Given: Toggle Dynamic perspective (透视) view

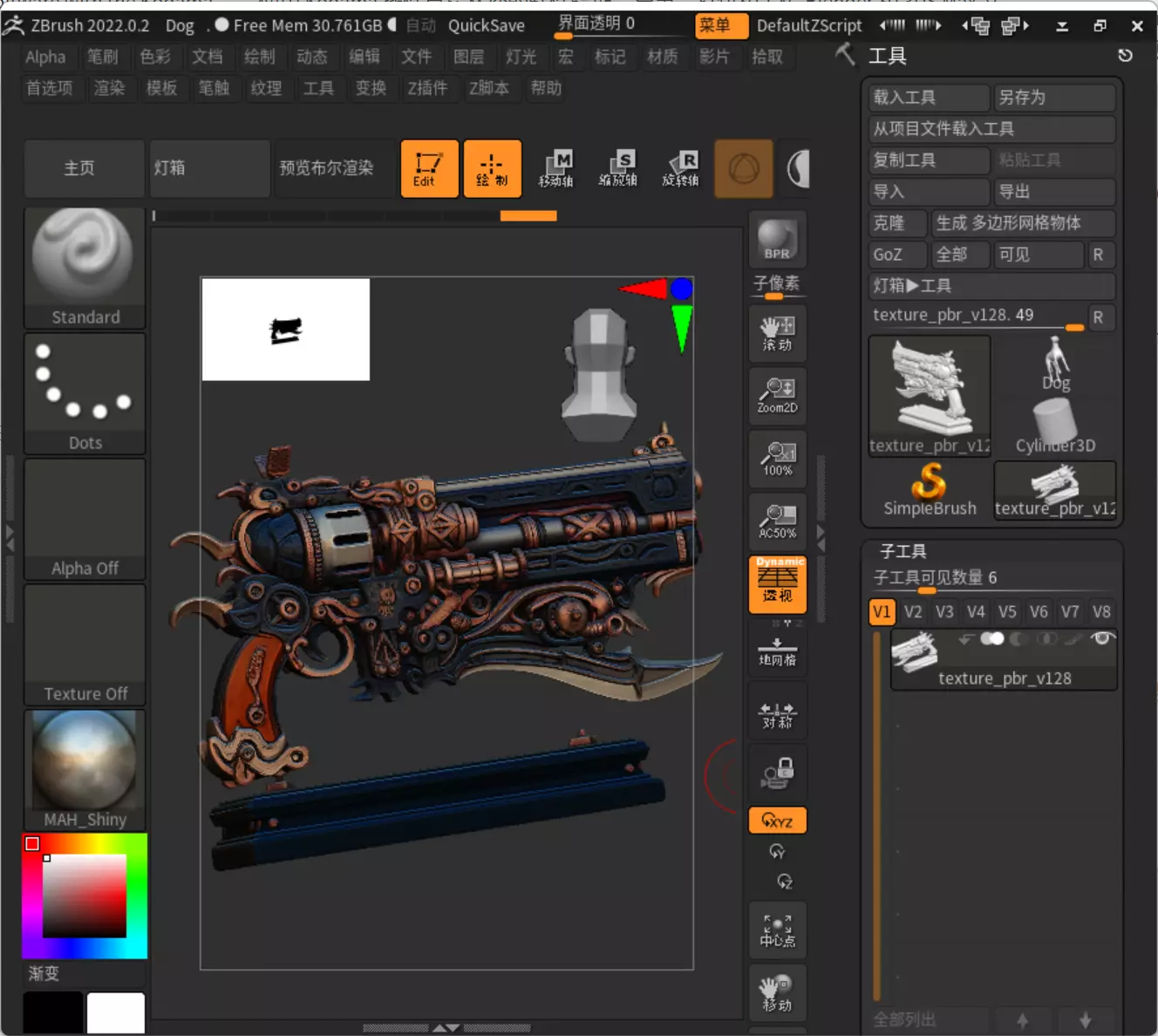Looking at the screenshot, I should (777, 584).
